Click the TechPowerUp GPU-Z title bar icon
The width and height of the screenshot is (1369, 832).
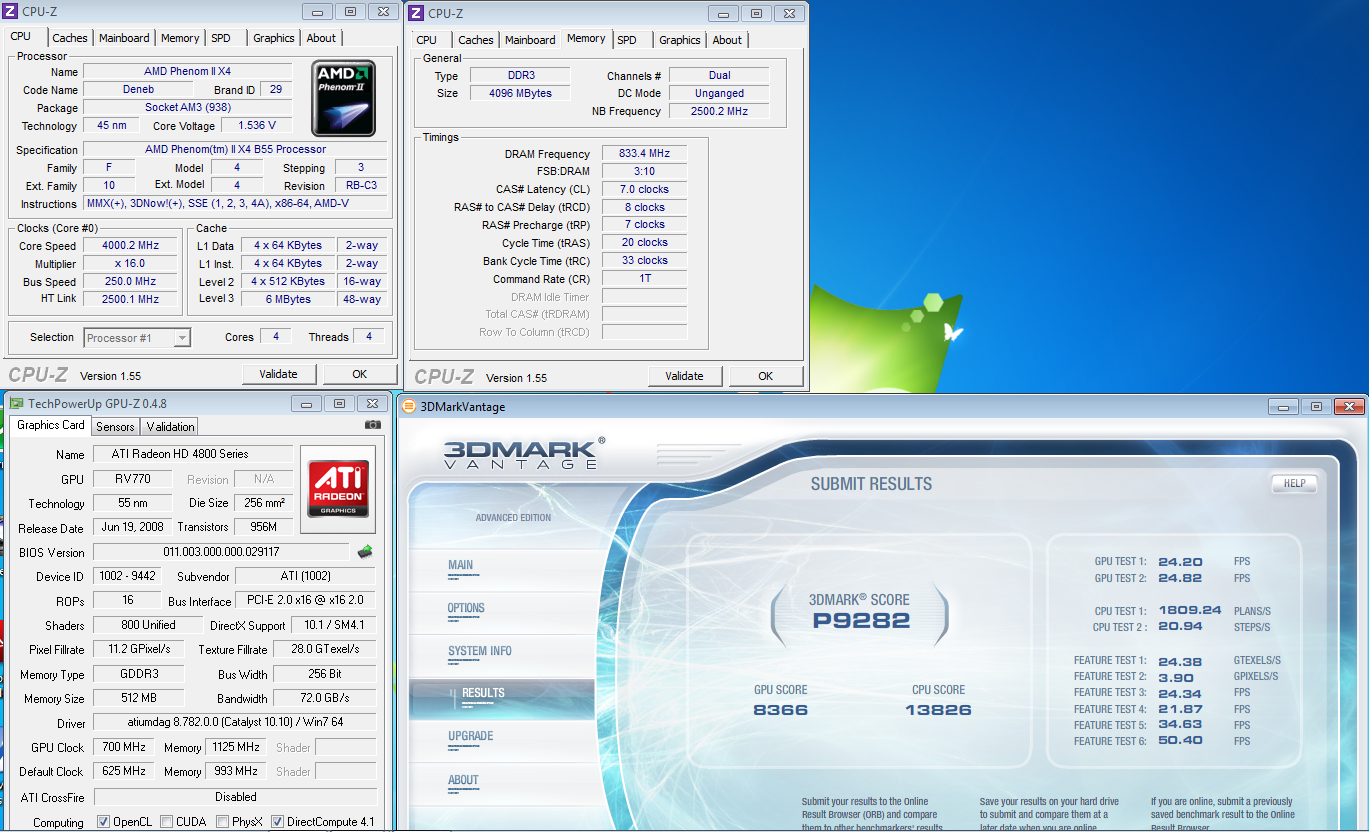[16, 404]
